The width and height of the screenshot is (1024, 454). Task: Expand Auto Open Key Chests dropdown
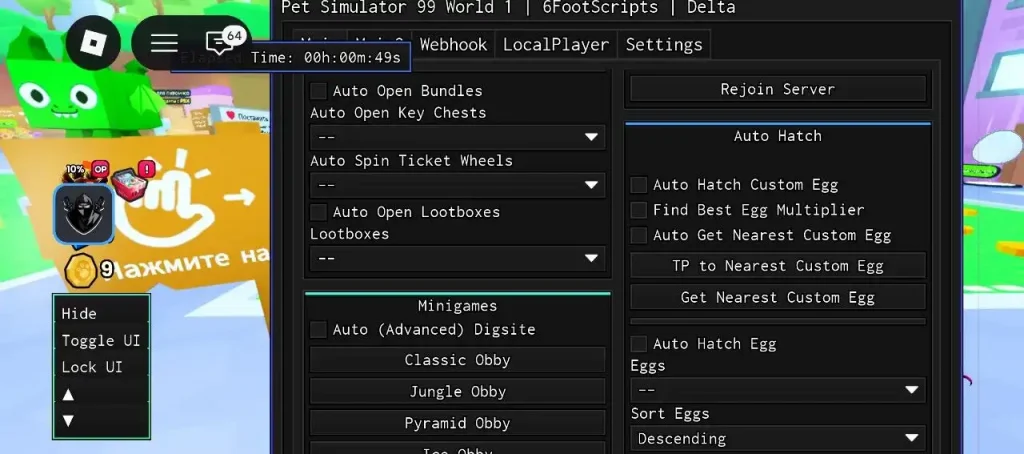tap(457, 138)
